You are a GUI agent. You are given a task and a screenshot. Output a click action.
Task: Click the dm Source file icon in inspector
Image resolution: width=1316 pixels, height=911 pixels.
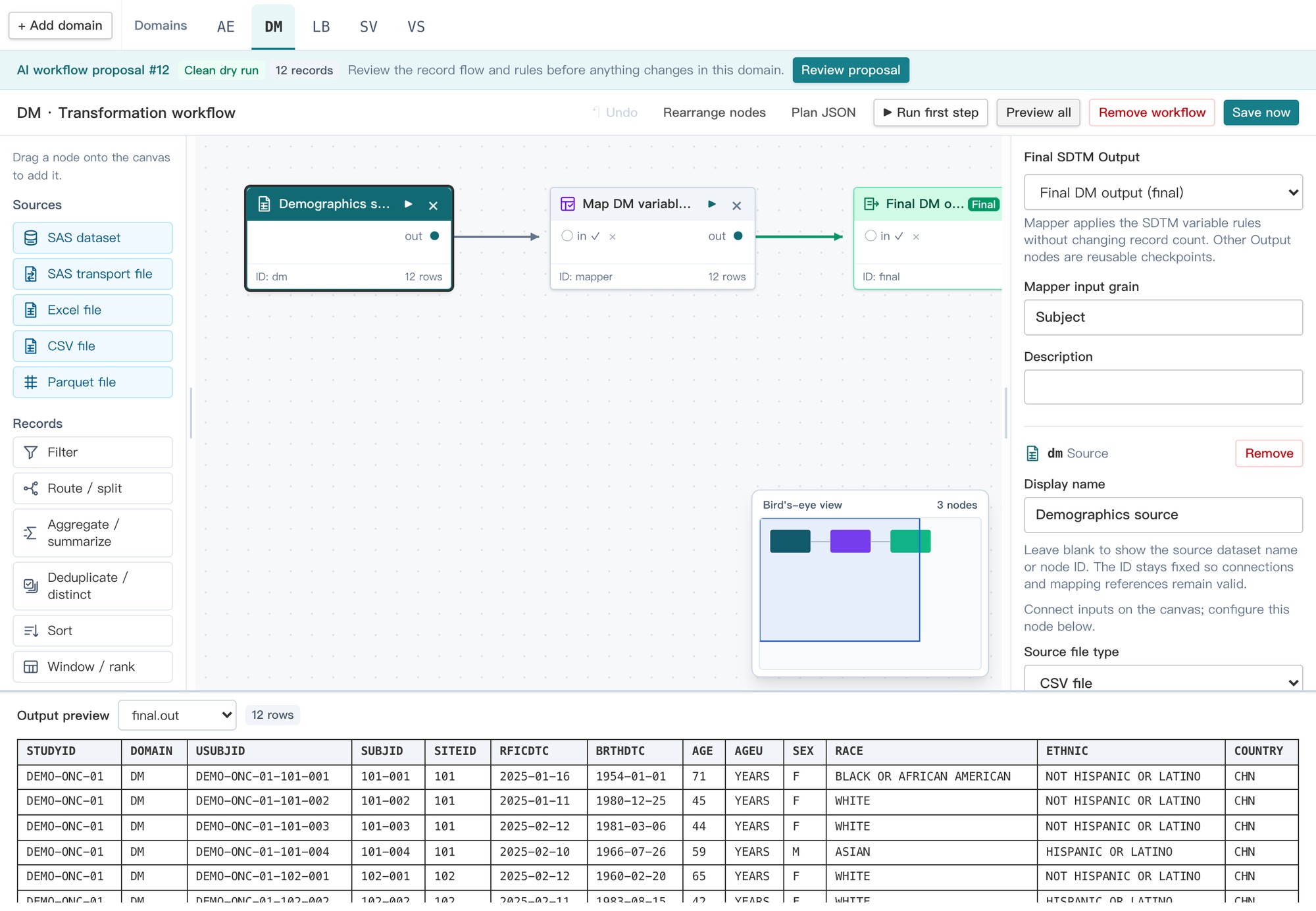click(x=1032, y=454)
